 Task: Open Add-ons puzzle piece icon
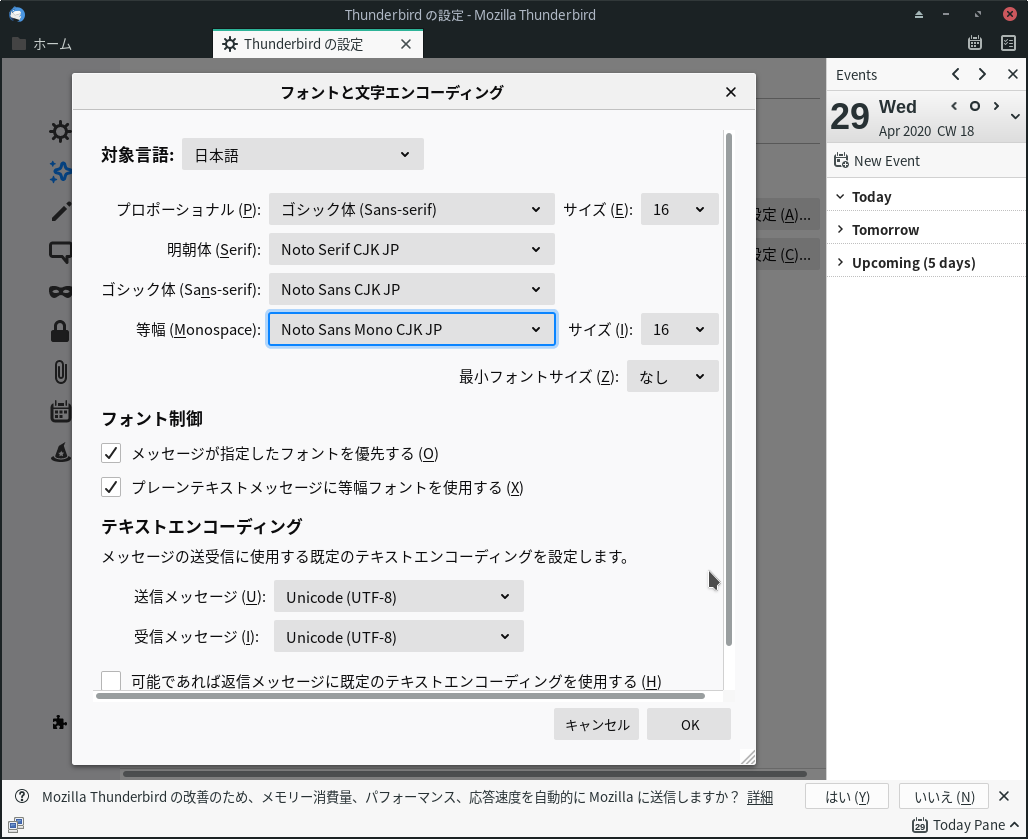[x=59, y=722]
